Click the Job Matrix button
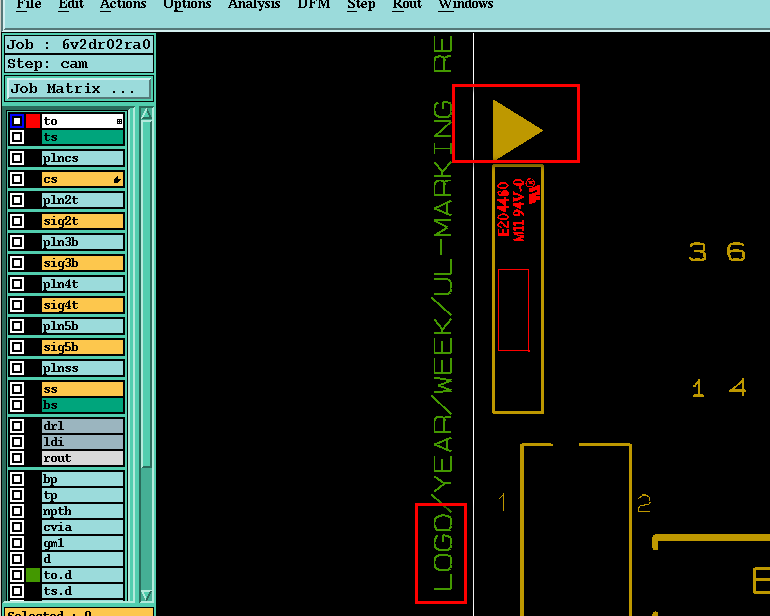 pos(79,88)
